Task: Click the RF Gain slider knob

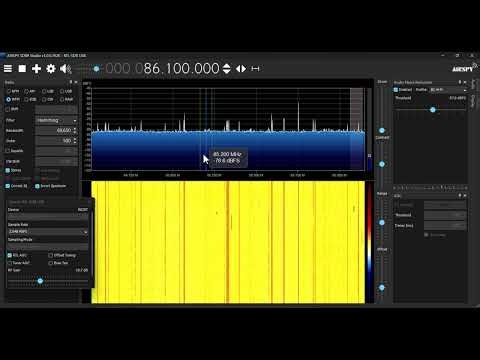Action: pyautogui.click(x=40, y=281)
